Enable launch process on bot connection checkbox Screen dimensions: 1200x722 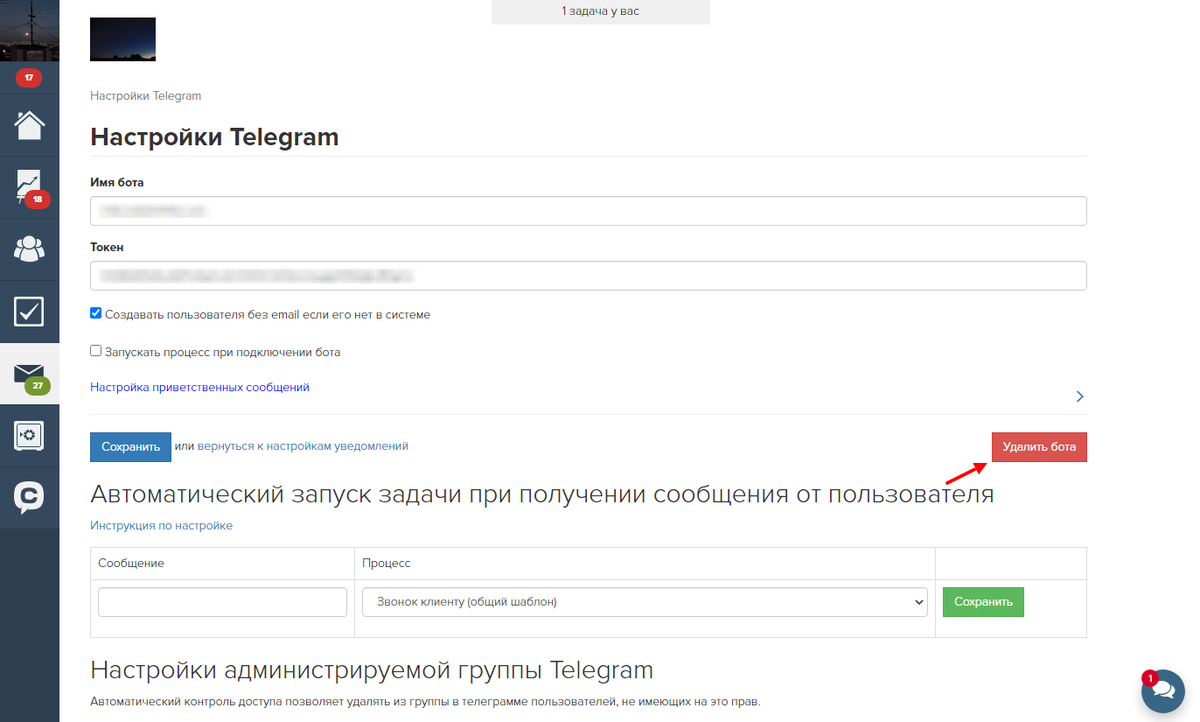(x=96, y=351)
